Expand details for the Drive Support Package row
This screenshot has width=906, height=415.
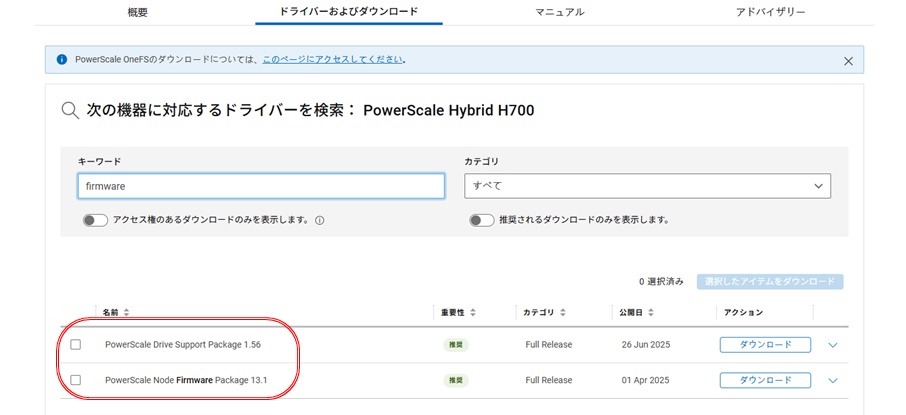(833, 345)
